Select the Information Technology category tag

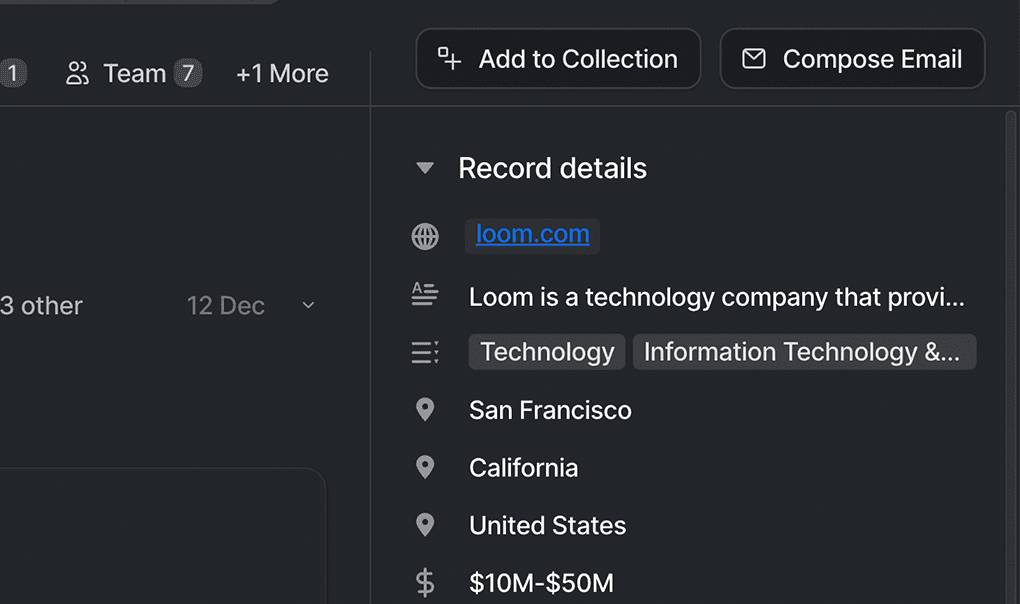click(x=803, y=352)
